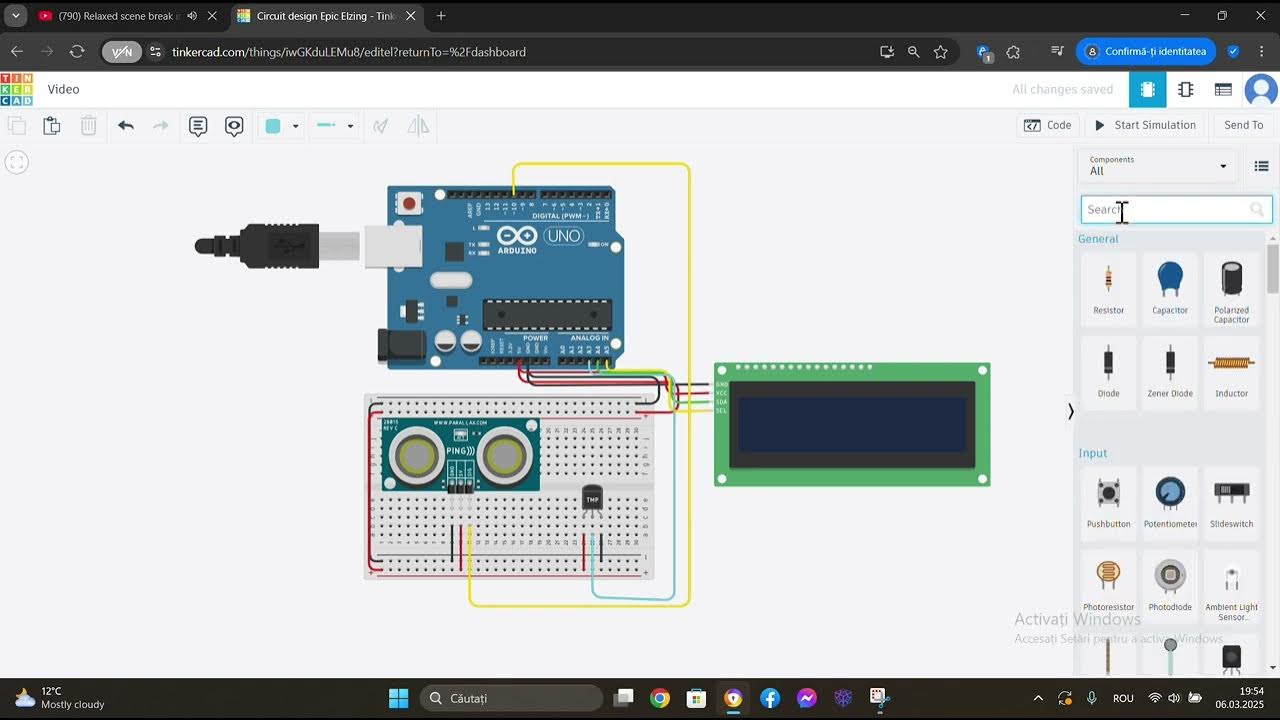Open the Tinkercad logo home link

tap(16, 89)
